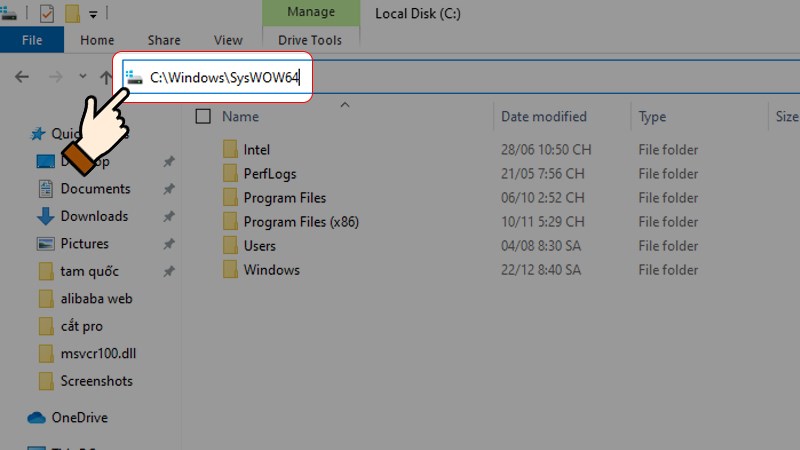Click the pin icon beside Documents
The width and height of the screenshot is (800, 450).
tap(169, 189)
